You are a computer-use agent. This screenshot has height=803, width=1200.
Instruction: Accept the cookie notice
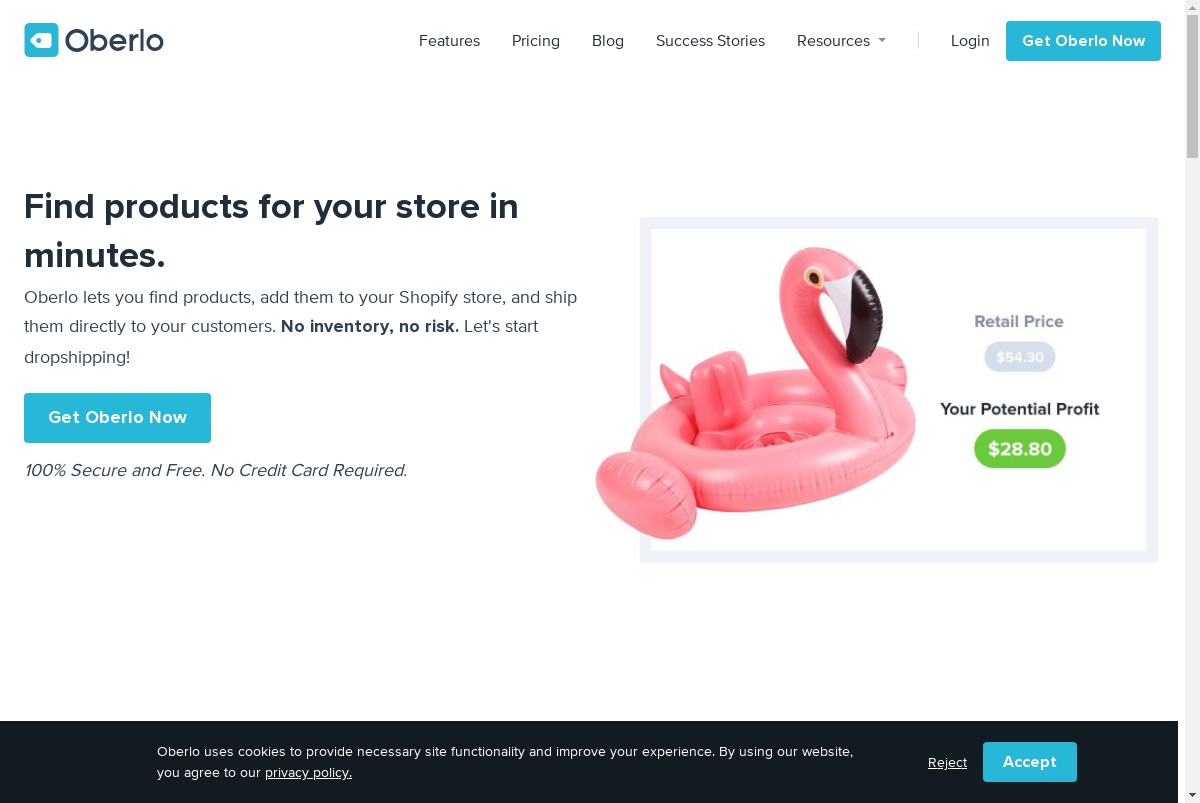tap(1030, 762)
